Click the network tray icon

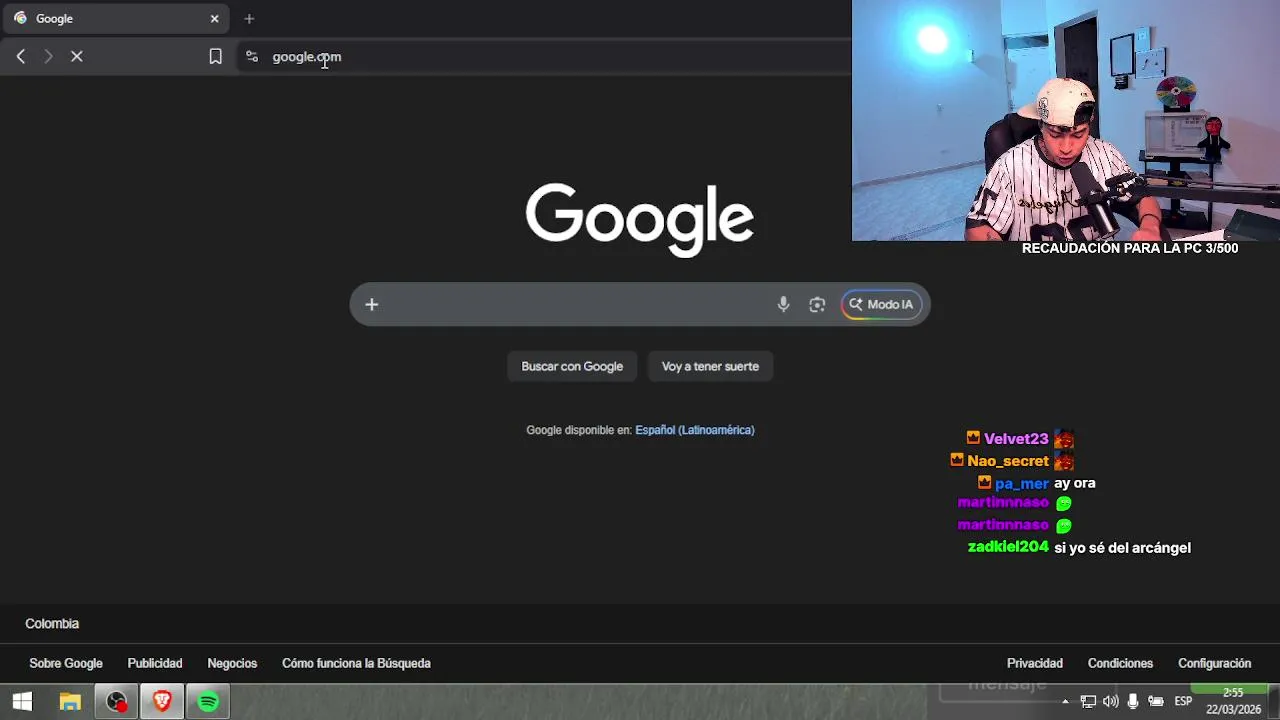tap(1088, 702)
